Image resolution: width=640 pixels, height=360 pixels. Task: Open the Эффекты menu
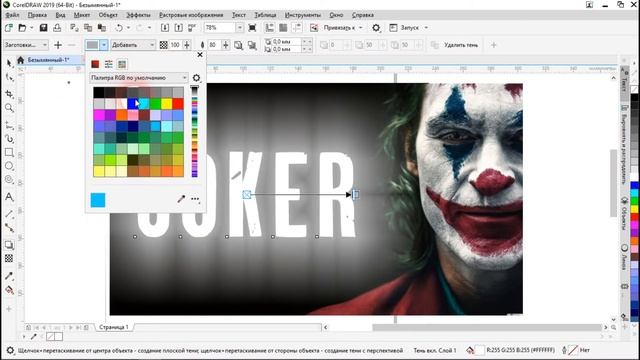click(138, 15)
